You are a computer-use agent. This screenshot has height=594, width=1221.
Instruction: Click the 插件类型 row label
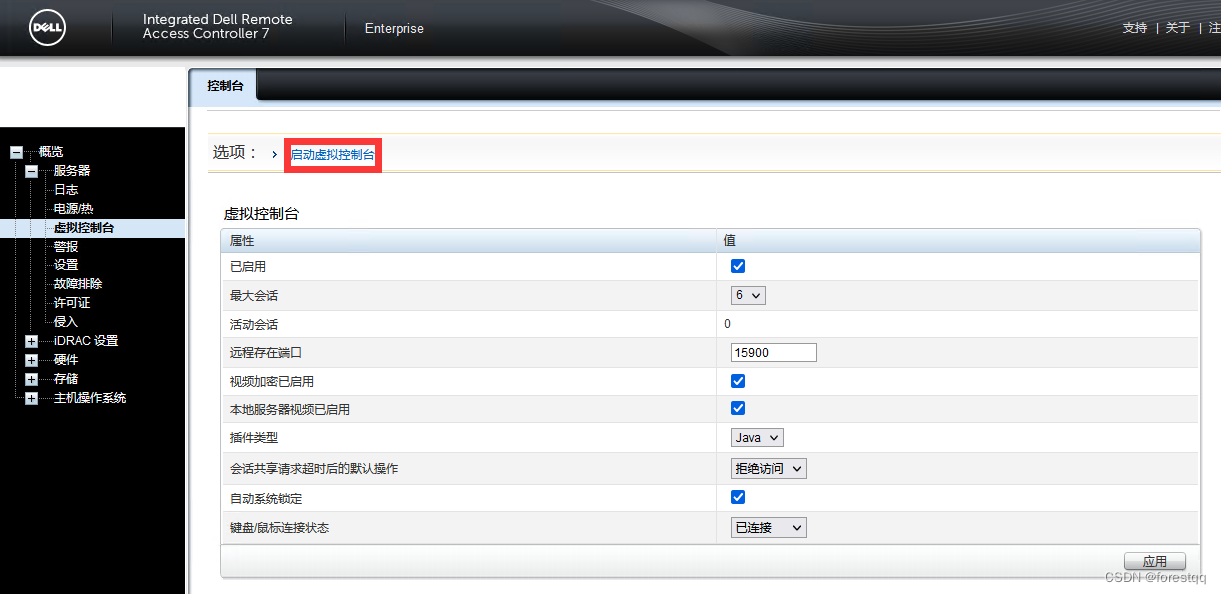(254, 438)
